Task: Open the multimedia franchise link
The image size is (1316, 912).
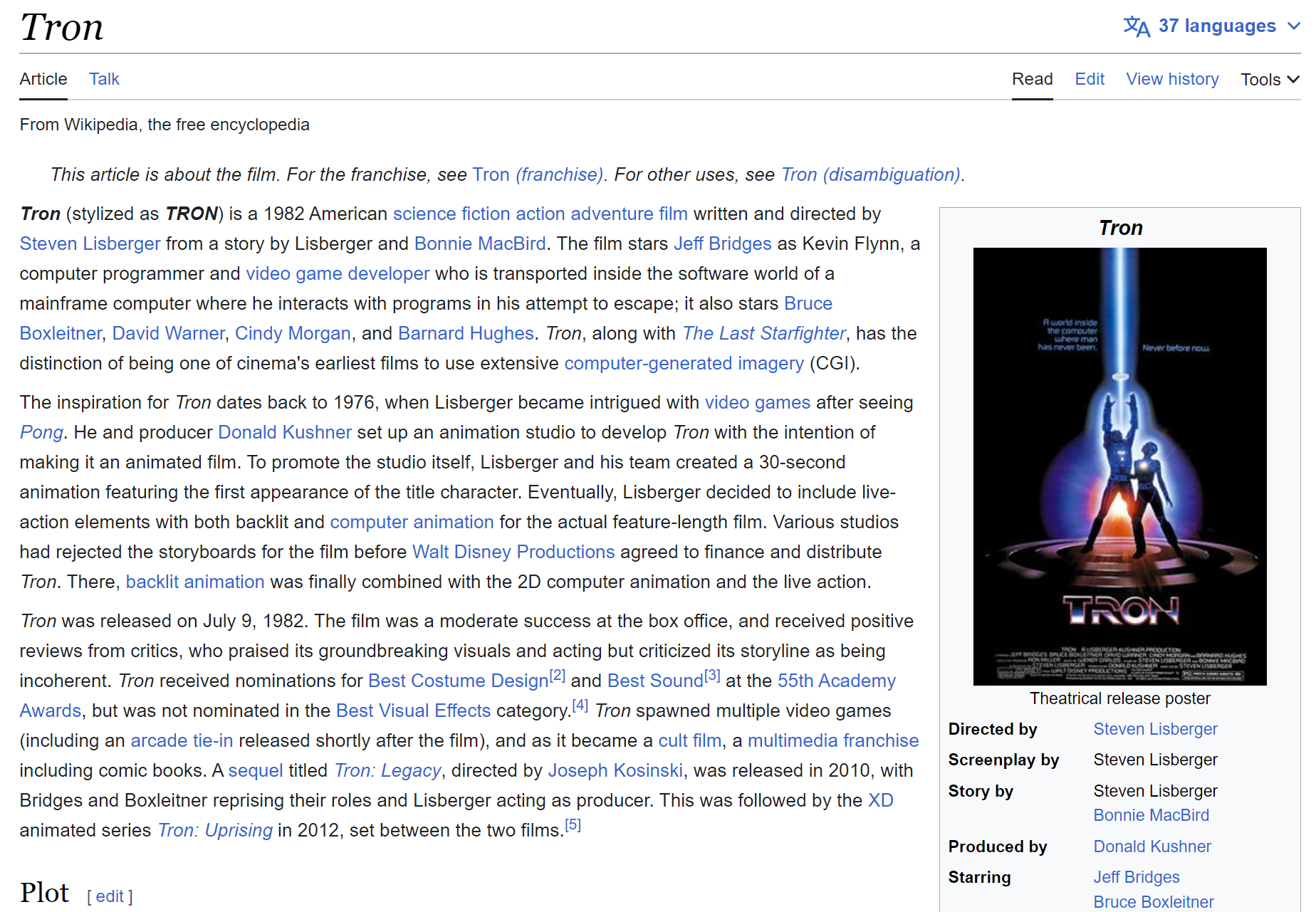Action: point(833,740)
